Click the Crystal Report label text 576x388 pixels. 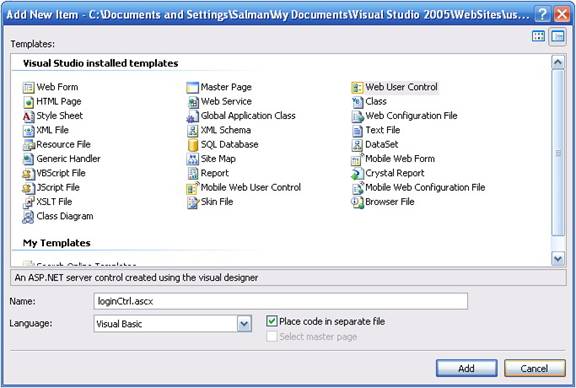(x=395, y=173)
